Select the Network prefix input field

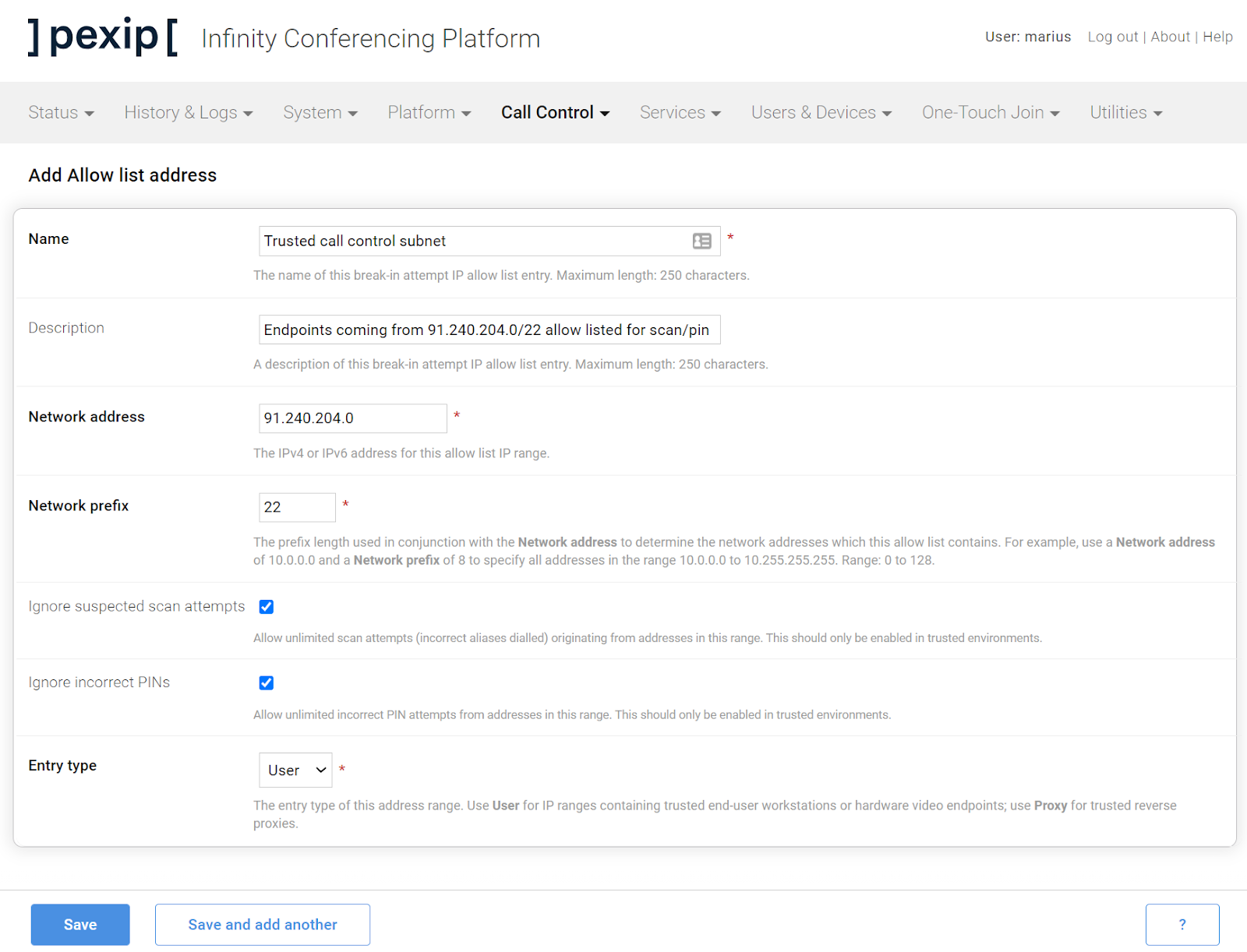[297, 506]
